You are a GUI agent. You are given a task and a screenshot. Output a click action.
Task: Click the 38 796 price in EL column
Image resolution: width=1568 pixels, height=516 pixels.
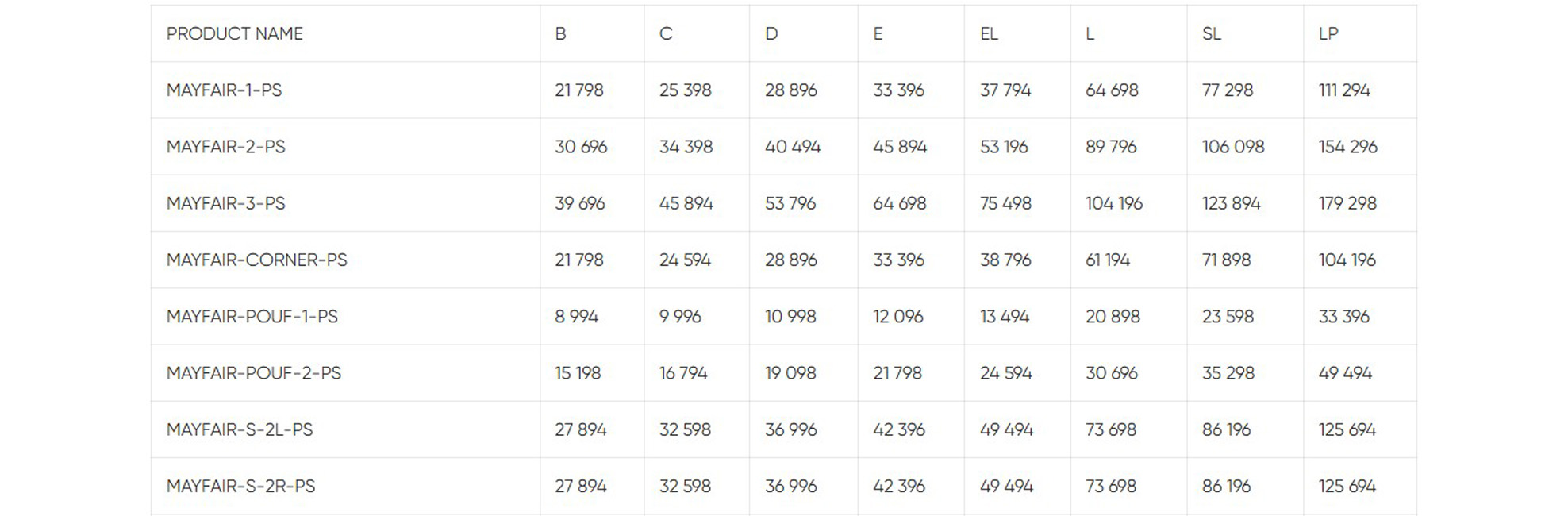point(1005,260)
